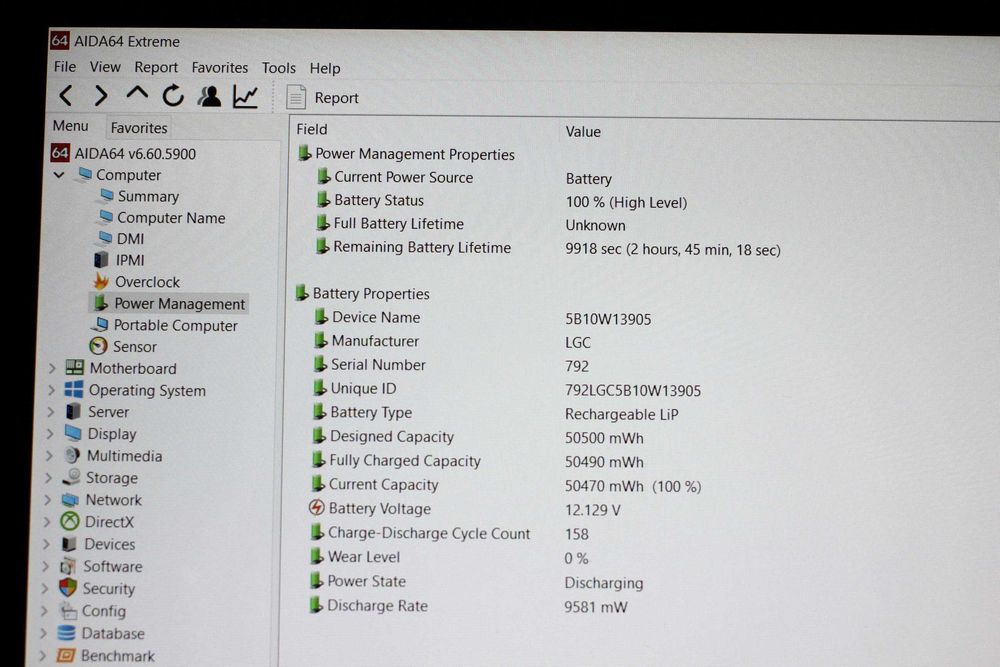The image size is (1000, 667).
Task: Open the Summary tree item
Action: pos(148,196)
